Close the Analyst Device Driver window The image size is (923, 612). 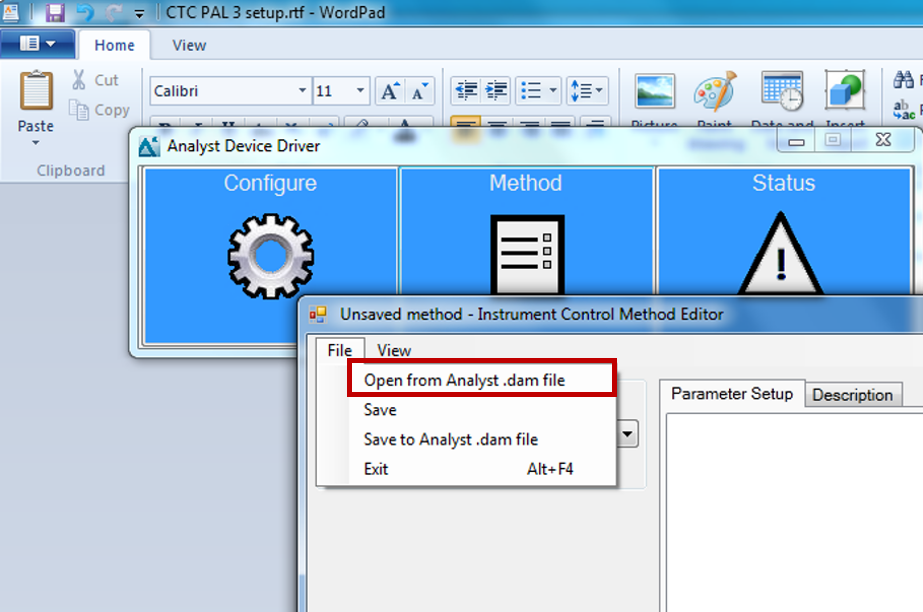(883, 140)
